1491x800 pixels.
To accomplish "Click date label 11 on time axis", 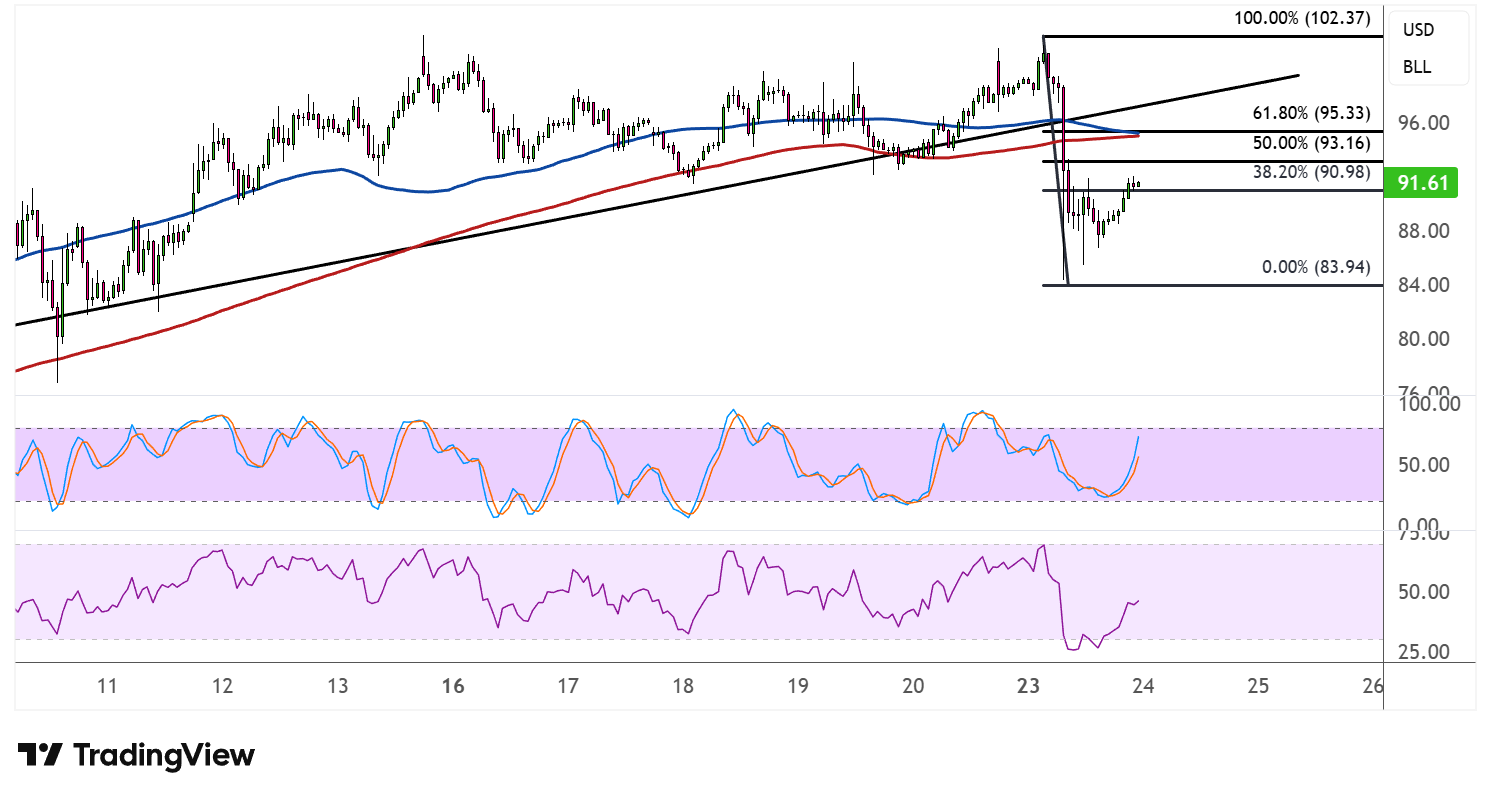I will point(108,687).
